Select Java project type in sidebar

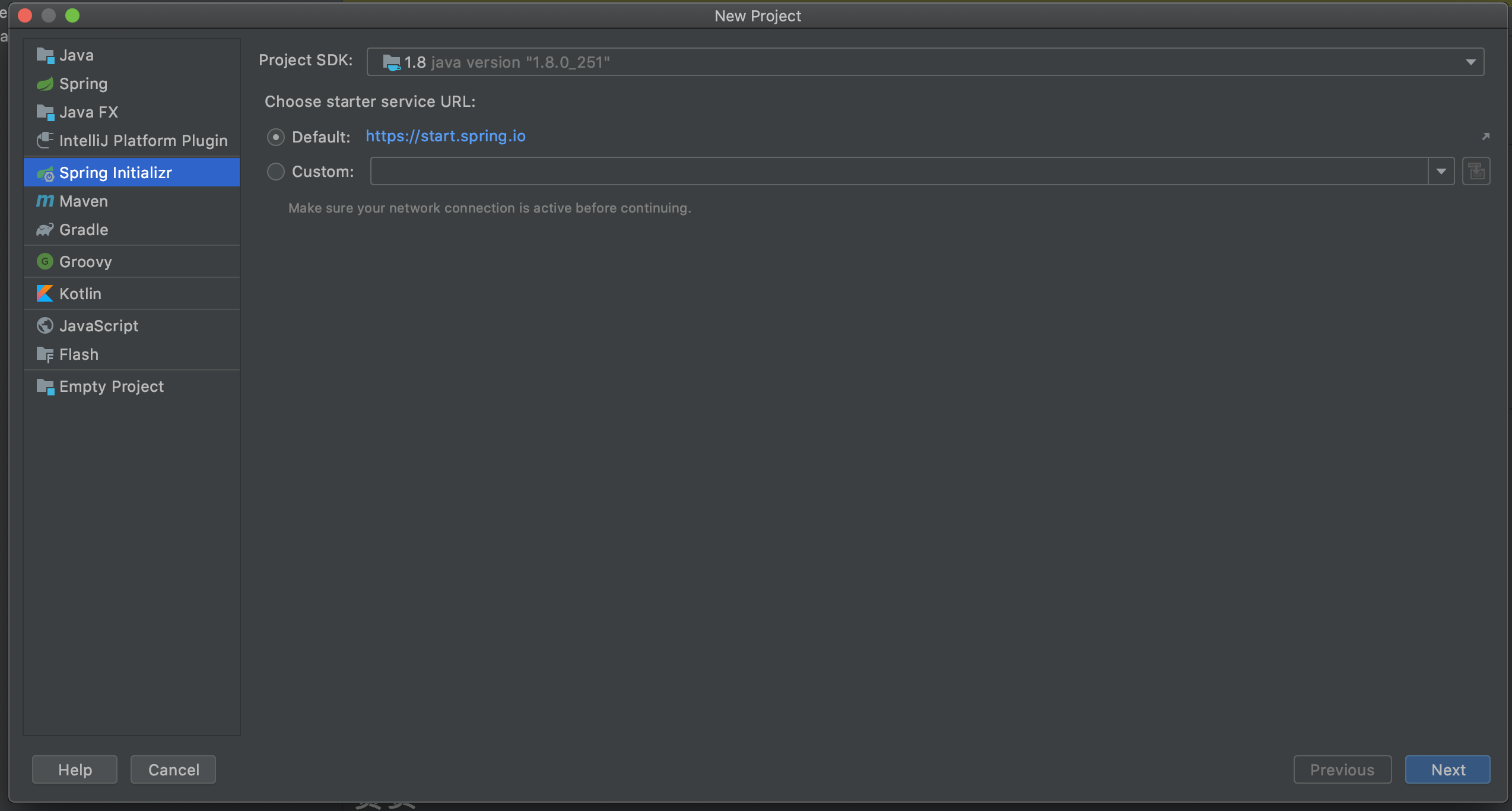(x=77, y=55)
